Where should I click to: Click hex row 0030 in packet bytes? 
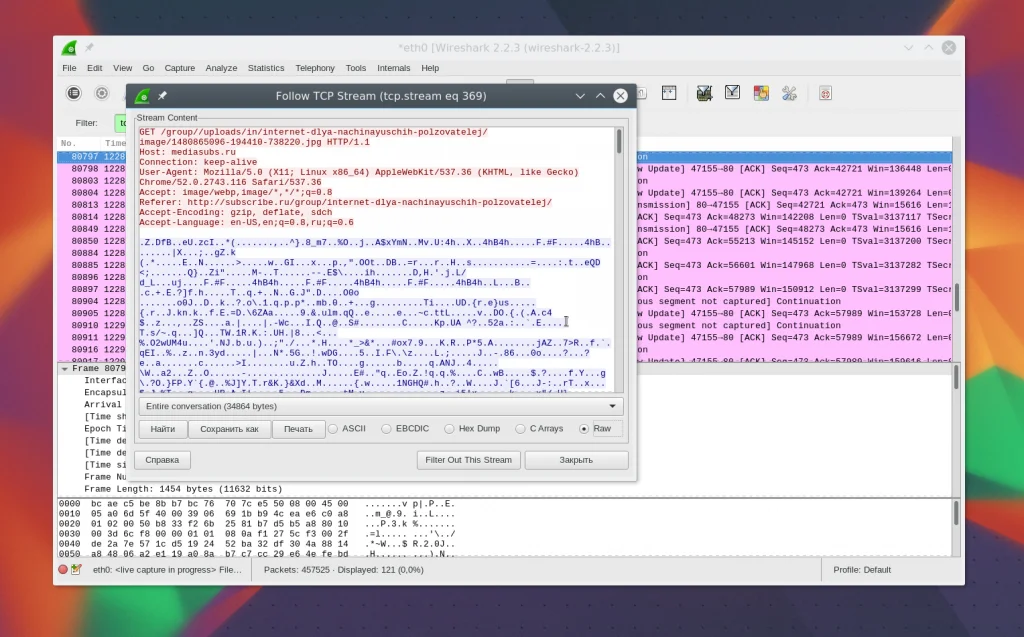pyautogui.click(x=257, y=534)
